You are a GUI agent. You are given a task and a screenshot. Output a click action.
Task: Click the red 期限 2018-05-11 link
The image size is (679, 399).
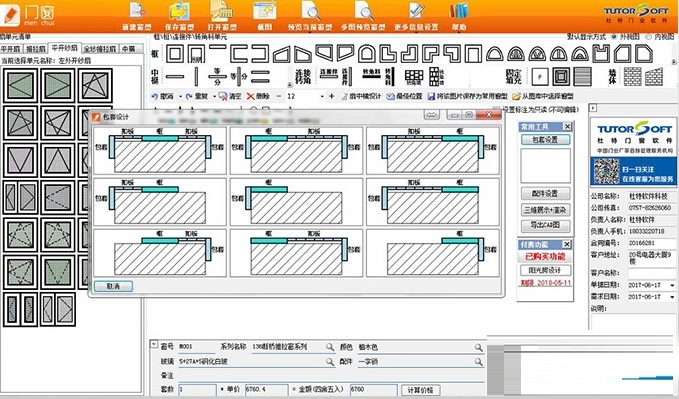pos(546,283)
